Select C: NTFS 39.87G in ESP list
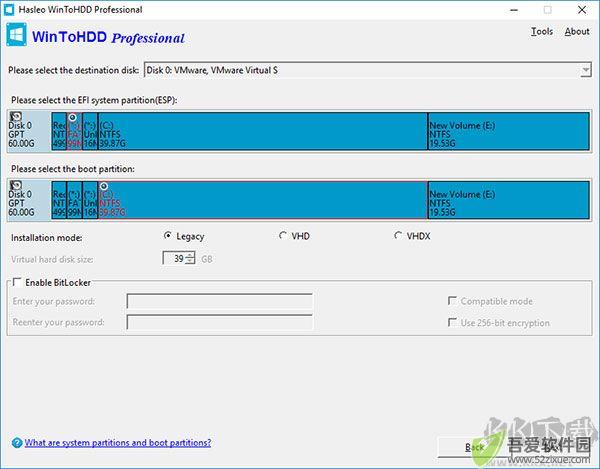Screen dimensions: 600x469 pos(262,131)
